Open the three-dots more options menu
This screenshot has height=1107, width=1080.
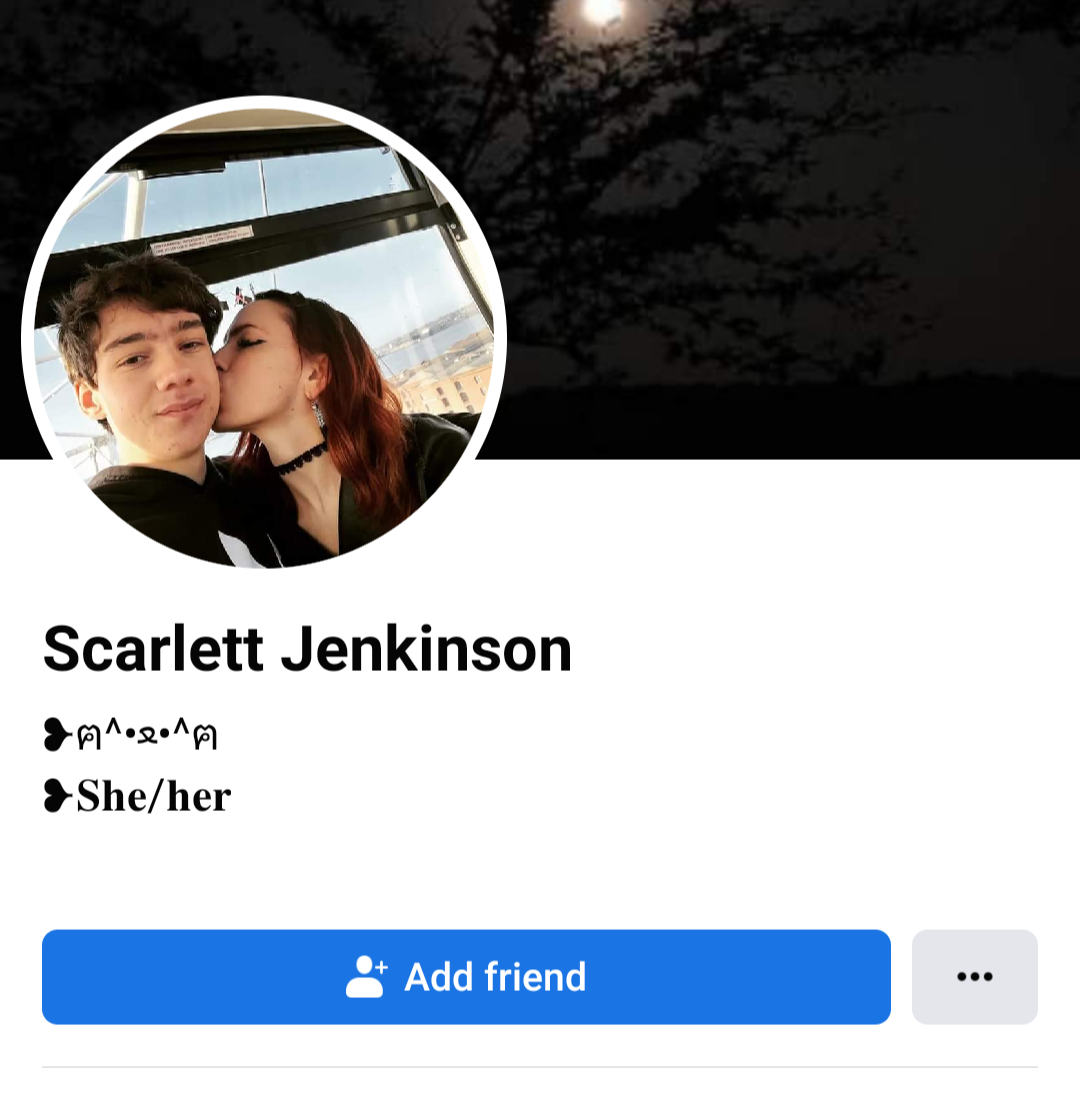coord(974,976)
